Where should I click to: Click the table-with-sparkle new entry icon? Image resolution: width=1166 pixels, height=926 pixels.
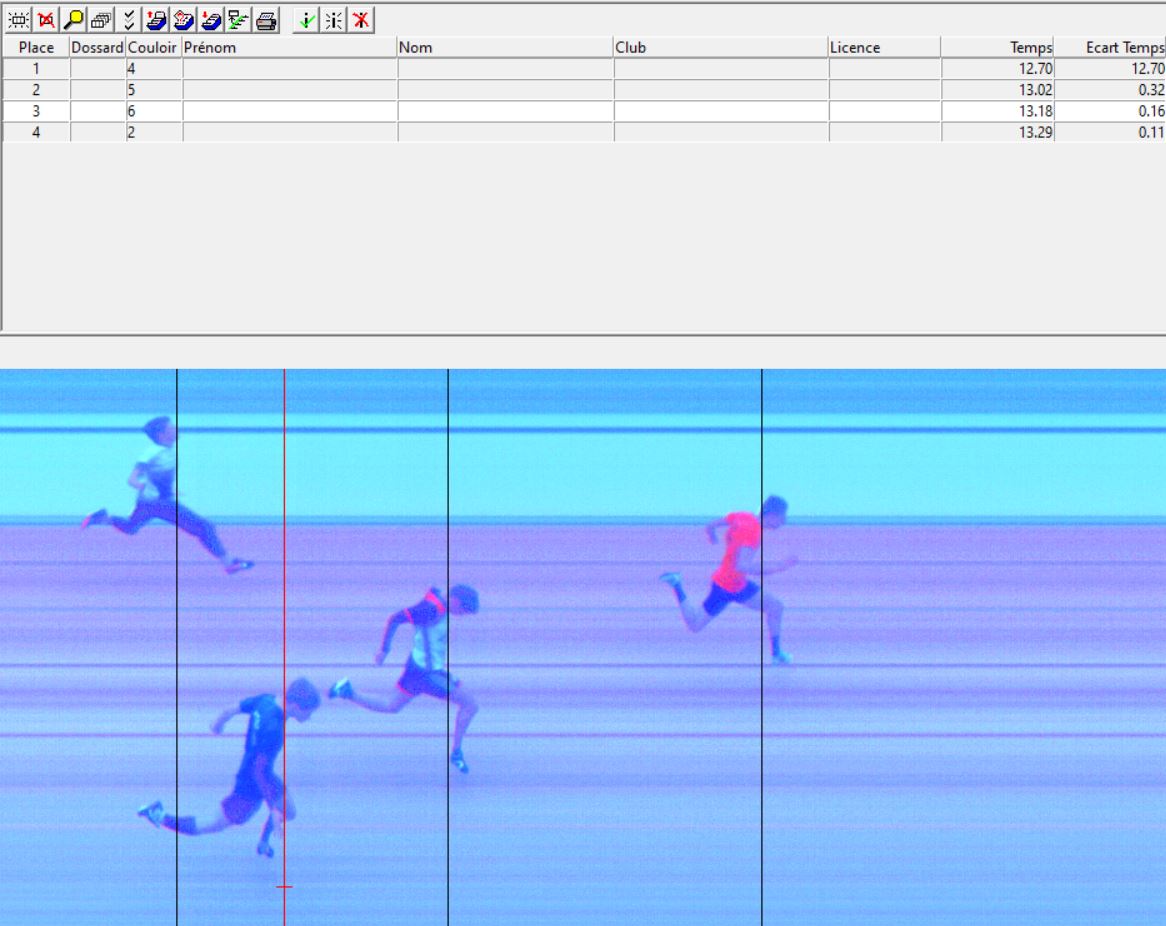18,20
